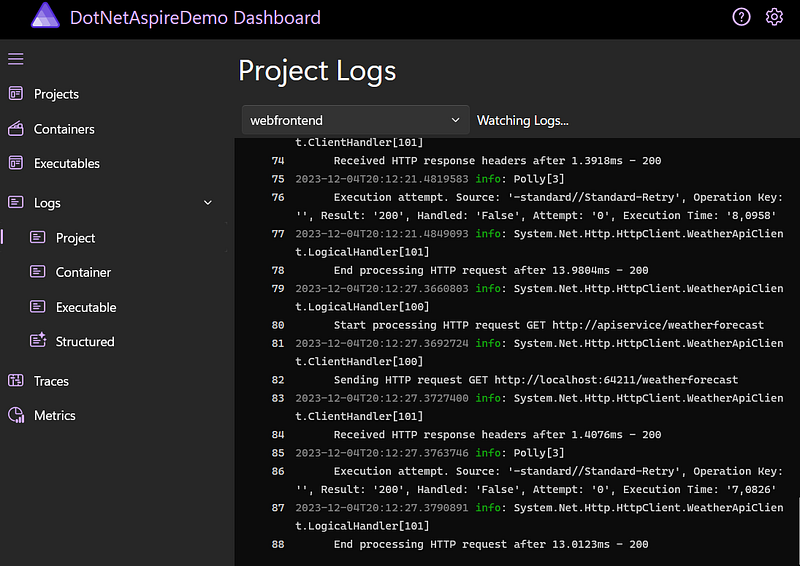Click the Aspire logo icon
The image size is (800, 566).
coord(45,16)
